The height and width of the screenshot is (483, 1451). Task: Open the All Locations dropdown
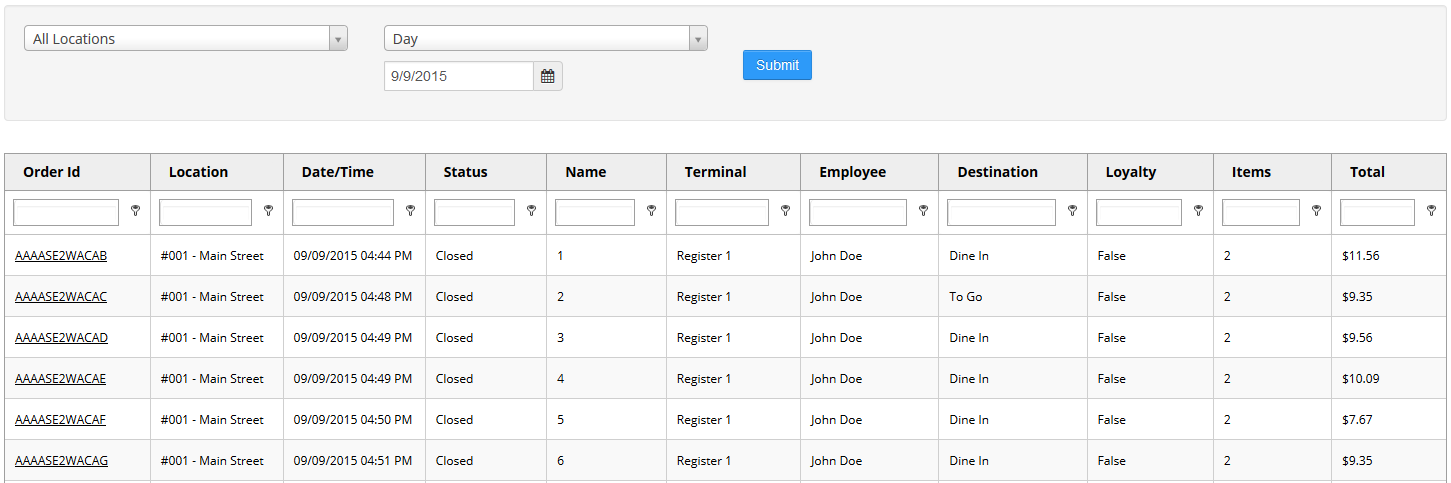(x=186, y=39)
